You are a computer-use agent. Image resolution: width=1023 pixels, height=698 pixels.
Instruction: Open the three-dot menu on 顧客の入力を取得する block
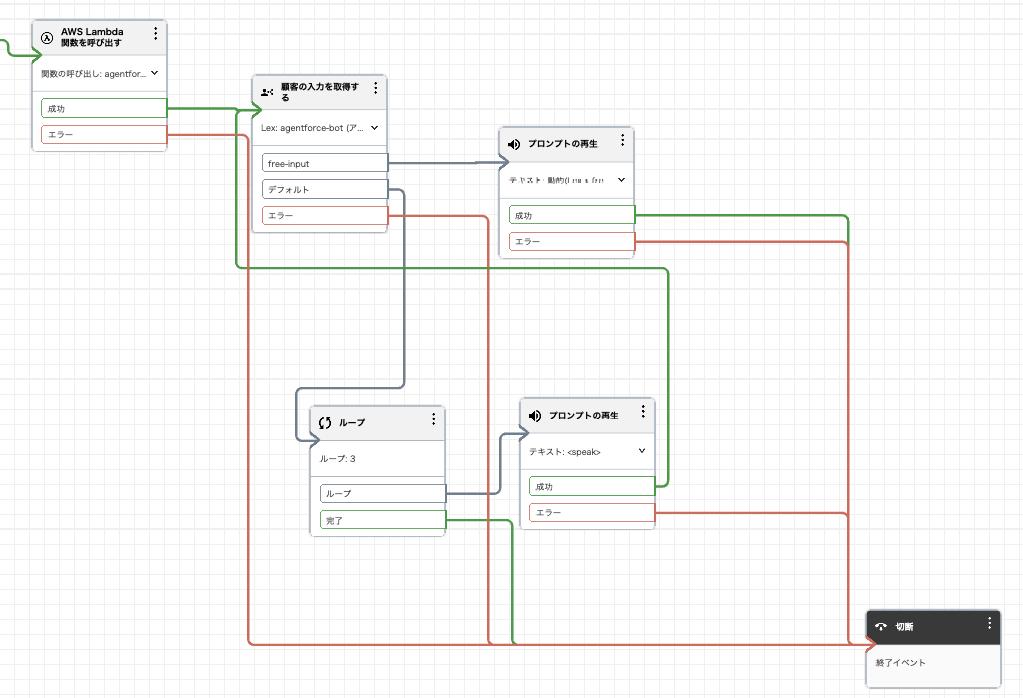pos(375,87)
